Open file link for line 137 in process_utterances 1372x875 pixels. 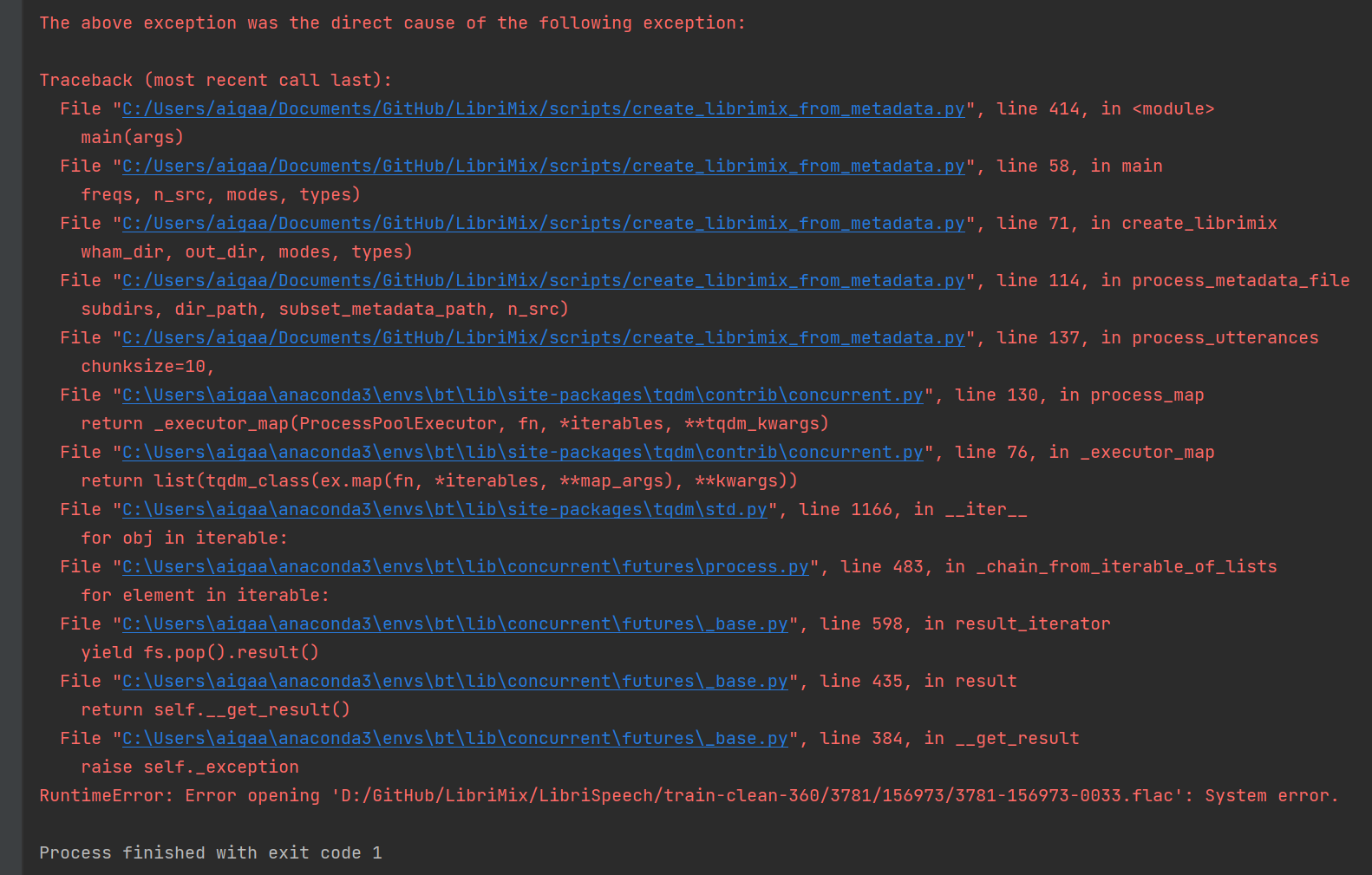(543, 337)
